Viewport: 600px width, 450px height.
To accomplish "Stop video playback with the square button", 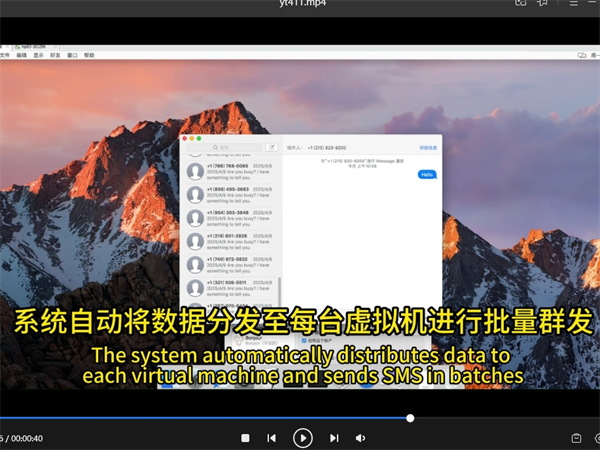I will tap(245, 437).
